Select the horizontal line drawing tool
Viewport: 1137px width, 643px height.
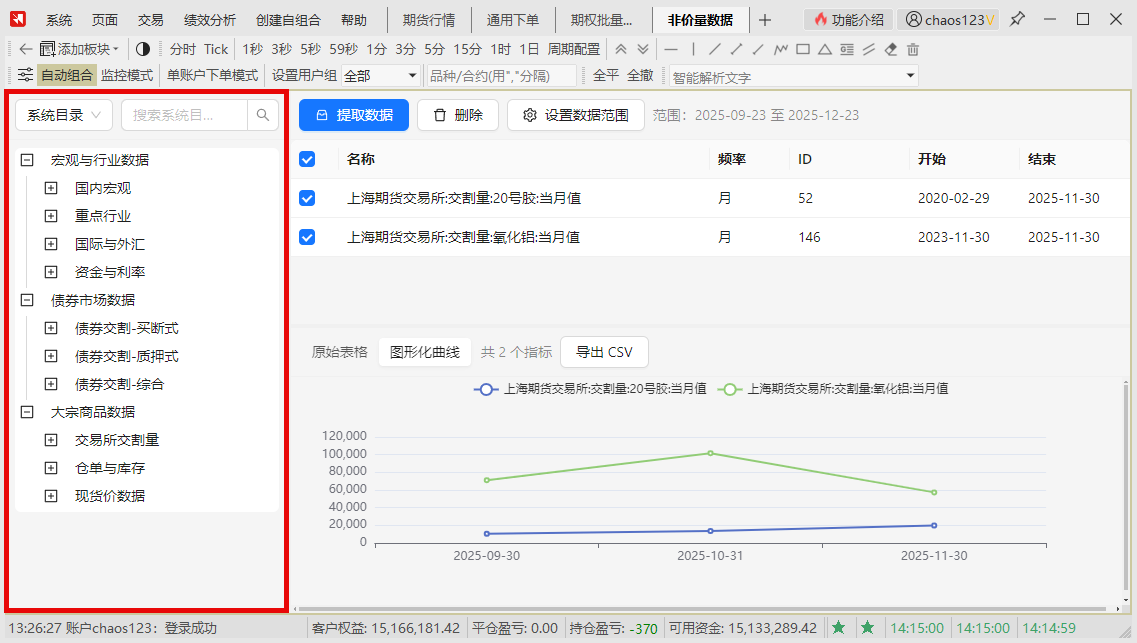click(671, 49)
